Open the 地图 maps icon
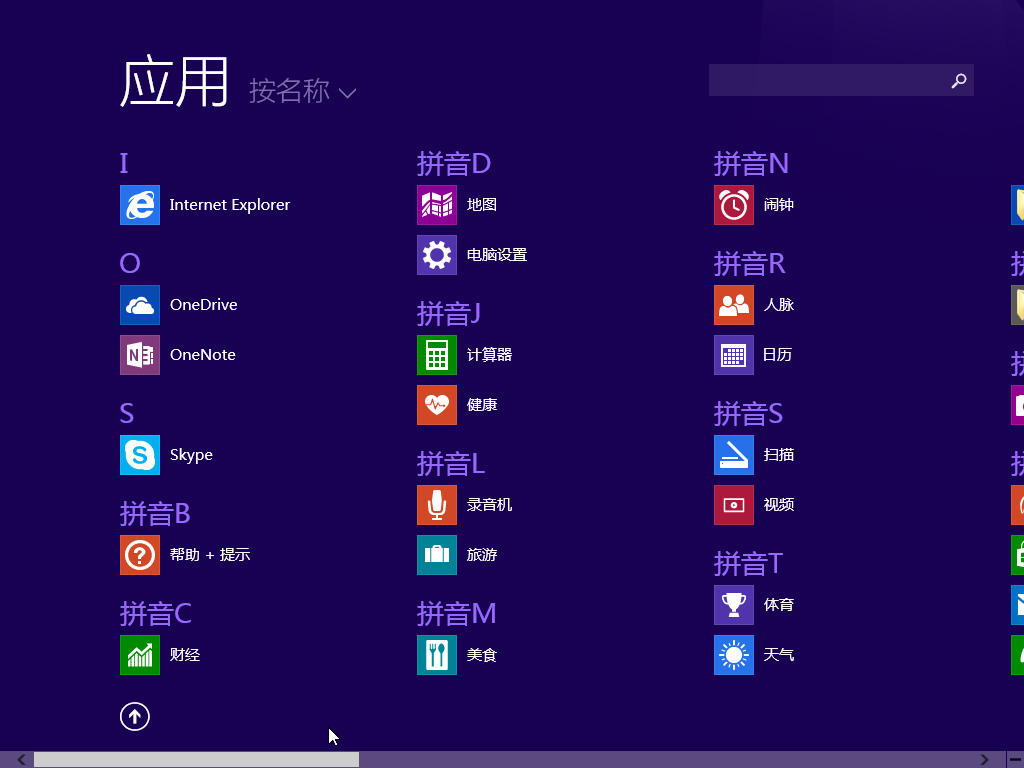 [x=437, y=205]
